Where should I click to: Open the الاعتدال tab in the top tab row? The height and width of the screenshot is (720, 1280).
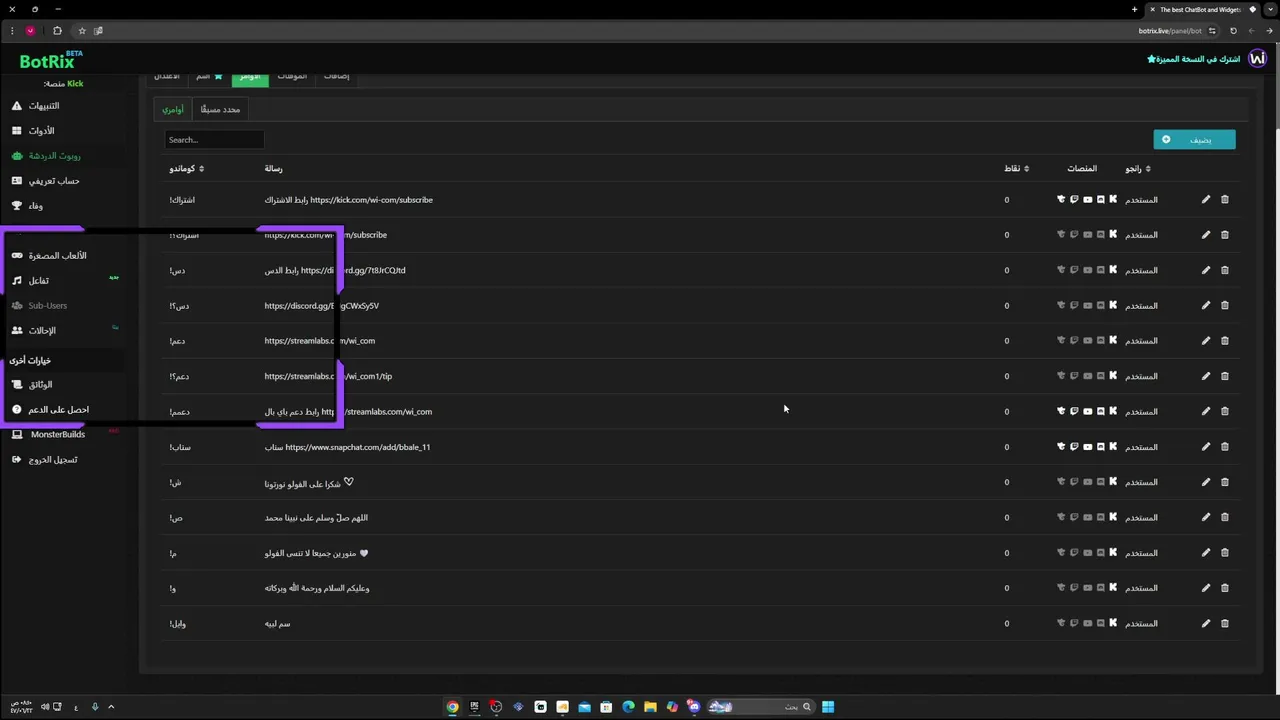tap(167, 77)
